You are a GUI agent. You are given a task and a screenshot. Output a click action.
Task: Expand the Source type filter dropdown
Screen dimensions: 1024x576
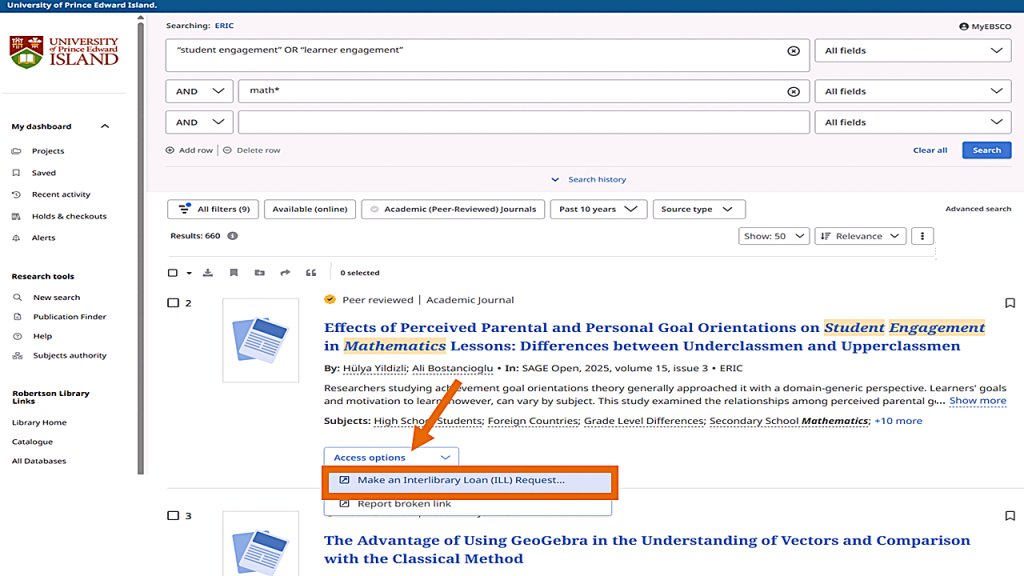698,209
